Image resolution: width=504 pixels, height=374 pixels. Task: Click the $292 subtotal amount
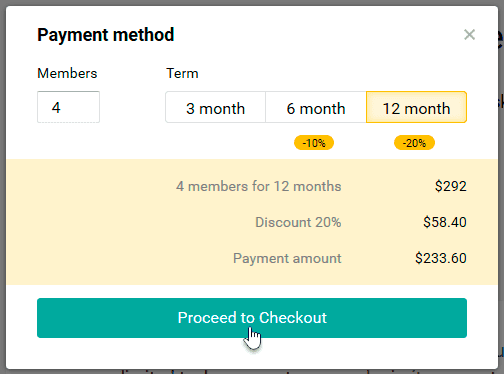point(451,186)
